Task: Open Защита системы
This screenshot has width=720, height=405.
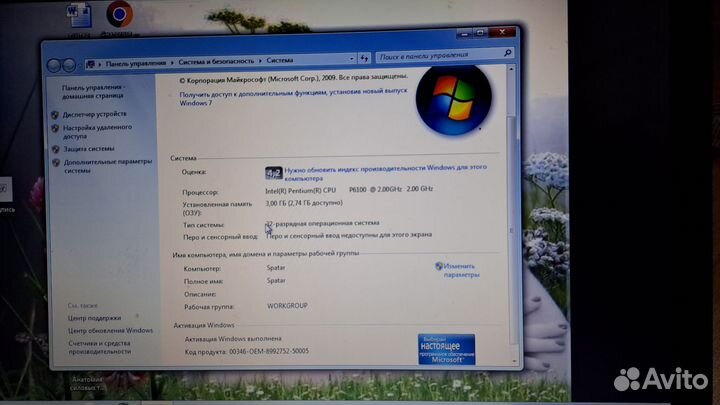Action: click(x=89, y=149)
